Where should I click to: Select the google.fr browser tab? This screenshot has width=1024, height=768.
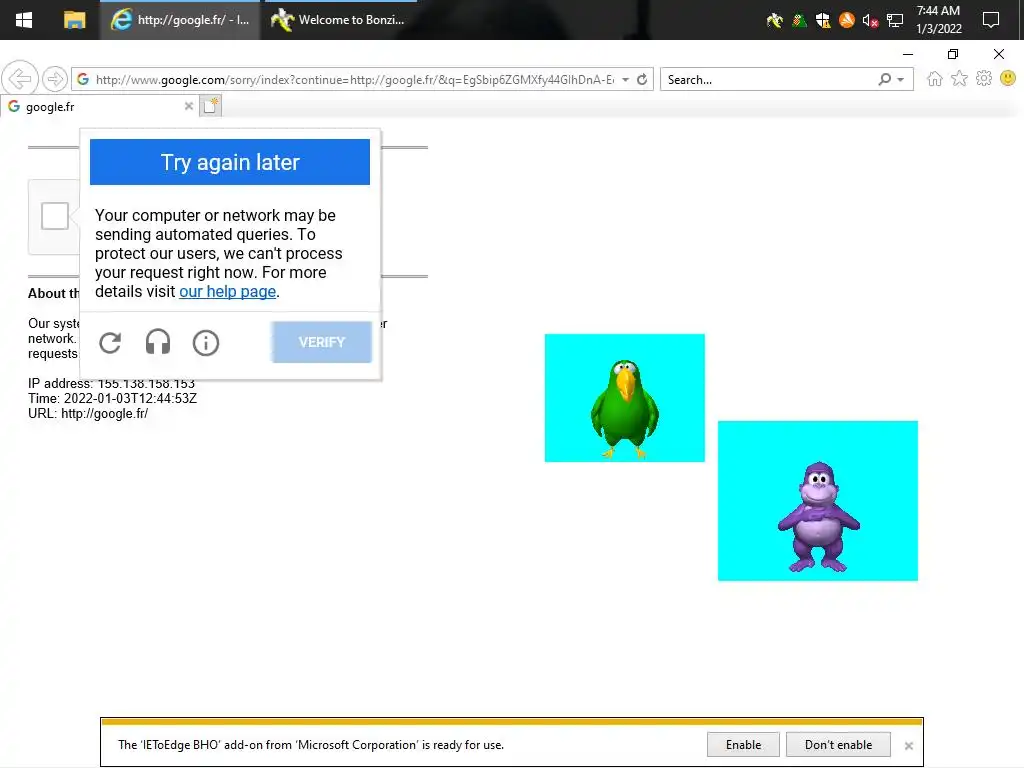(101, 106)
